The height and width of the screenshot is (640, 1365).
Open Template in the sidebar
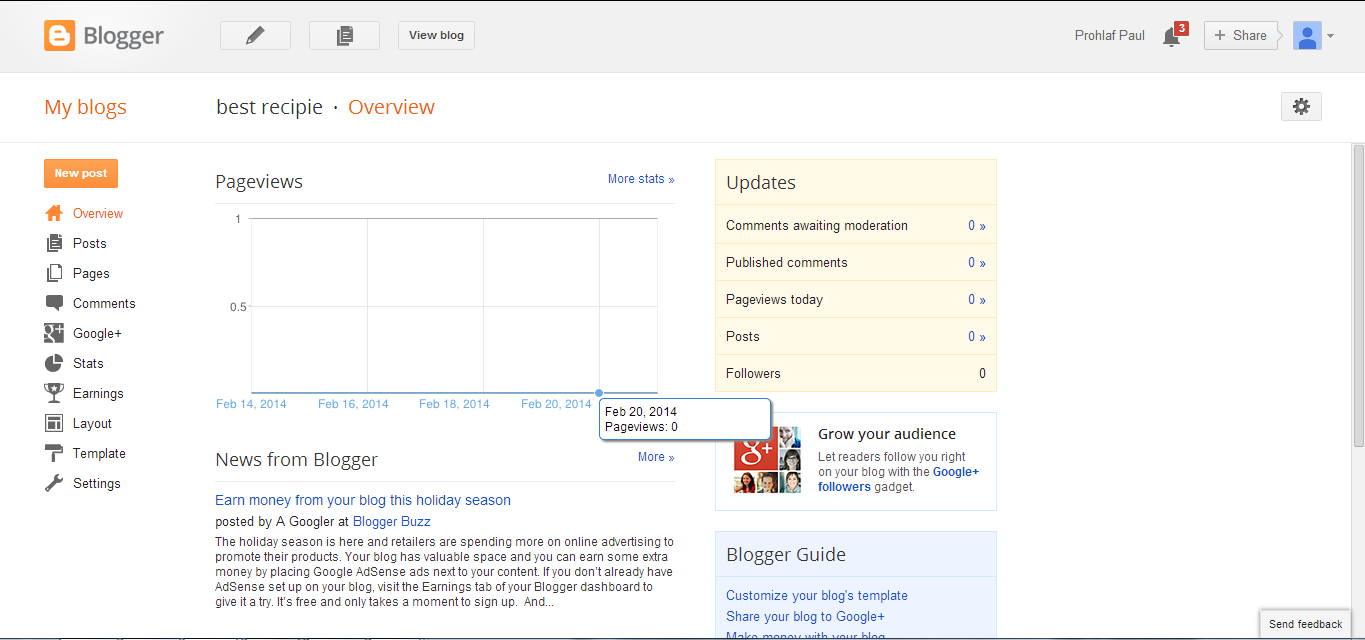point(99,453)
